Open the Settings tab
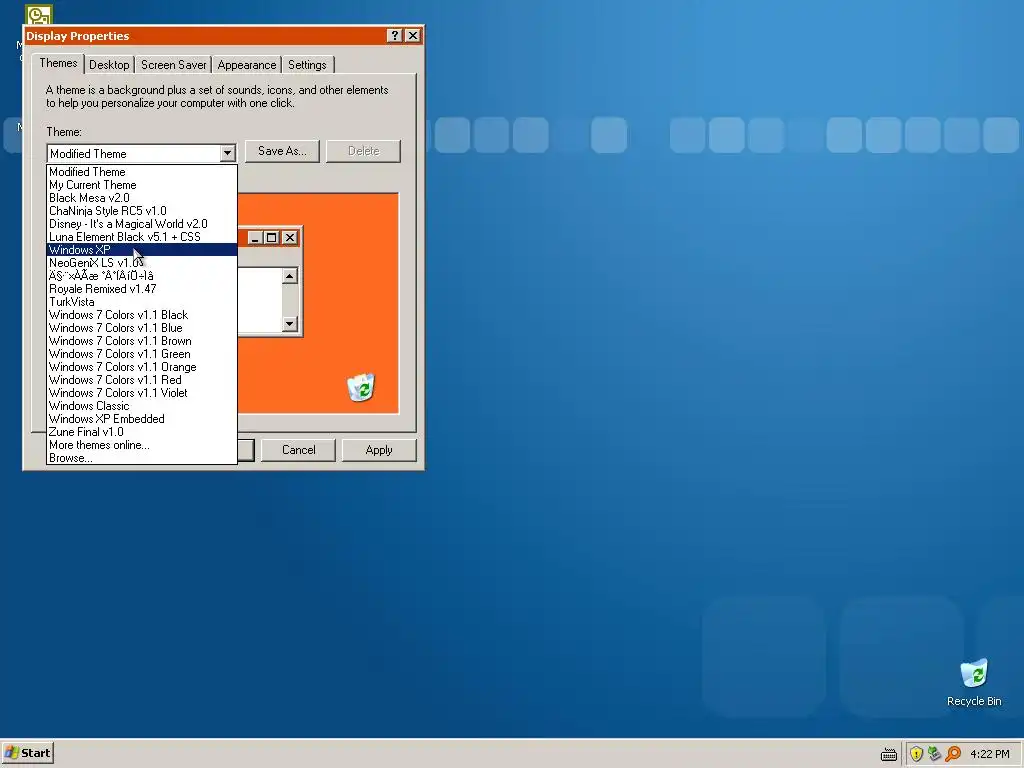This screenshot has width=1024, height=768. point(307,65)
